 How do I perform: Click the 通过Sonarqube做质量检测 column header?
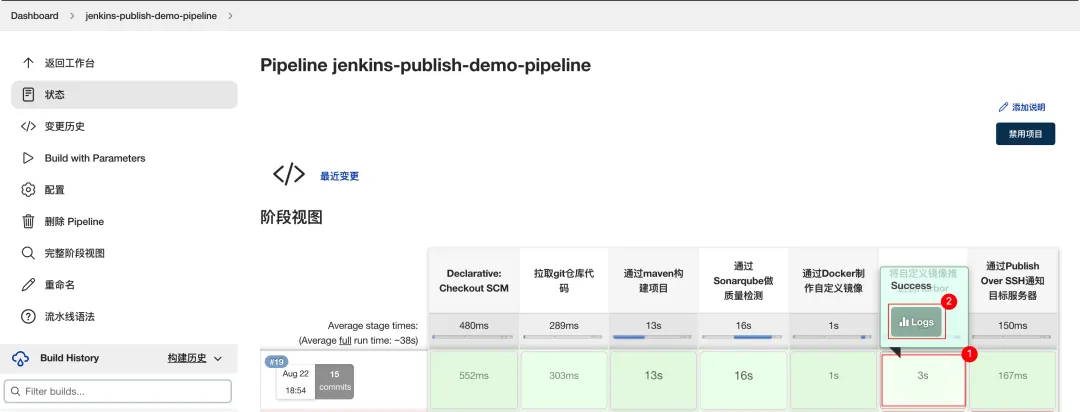coord(743,280)
